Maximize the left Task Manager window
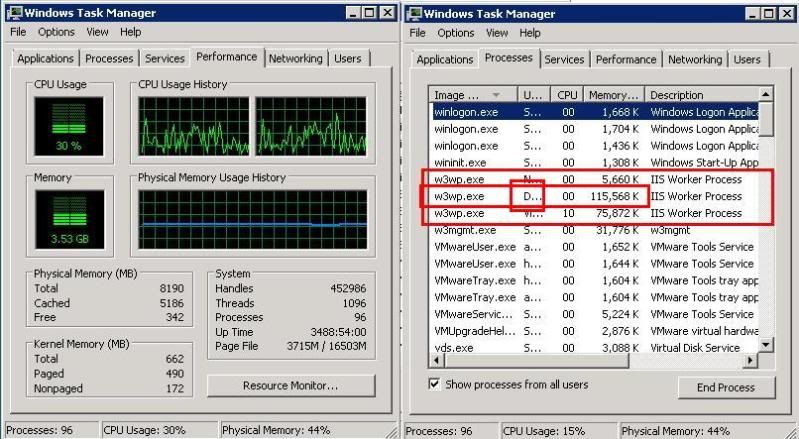 [367, 13]
